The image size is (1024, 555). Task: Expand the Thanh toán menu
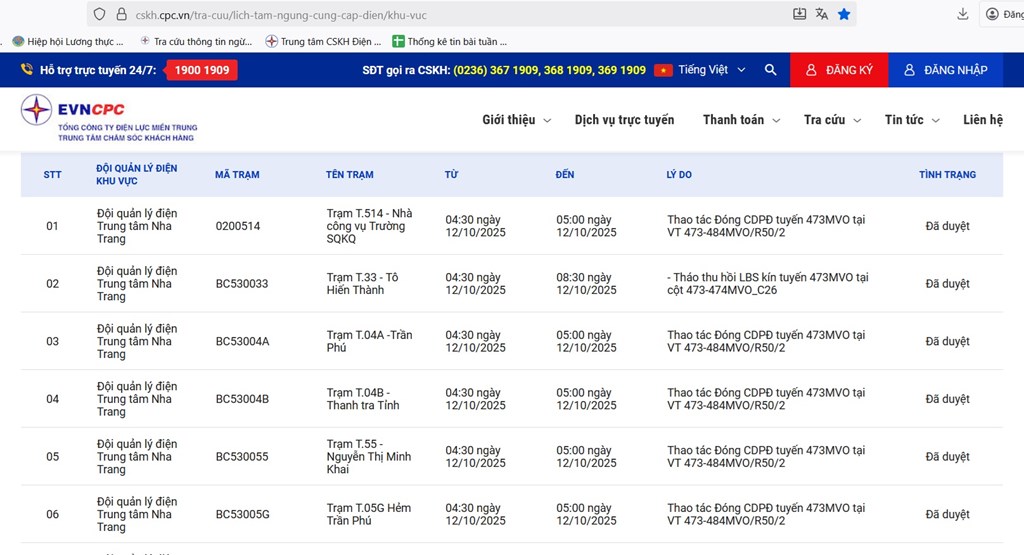pos(739,120)
